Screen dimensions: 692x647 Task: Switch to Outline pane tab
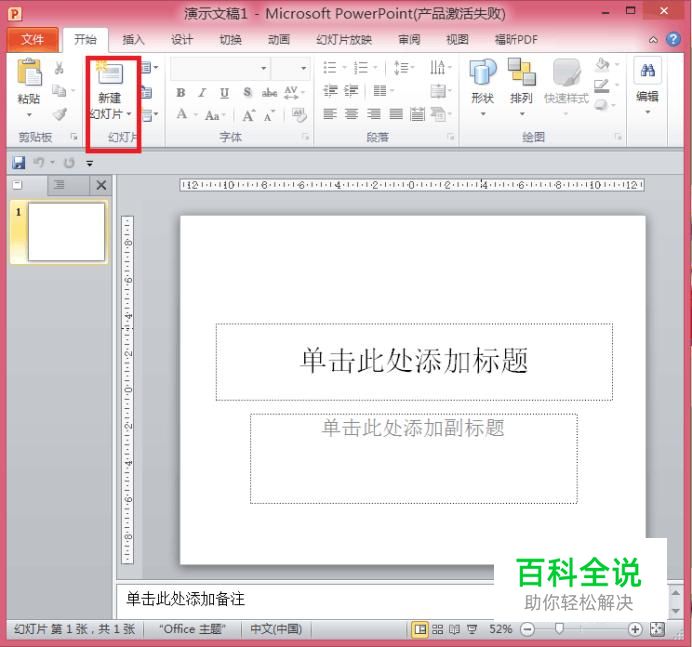(x=59, y=185)
